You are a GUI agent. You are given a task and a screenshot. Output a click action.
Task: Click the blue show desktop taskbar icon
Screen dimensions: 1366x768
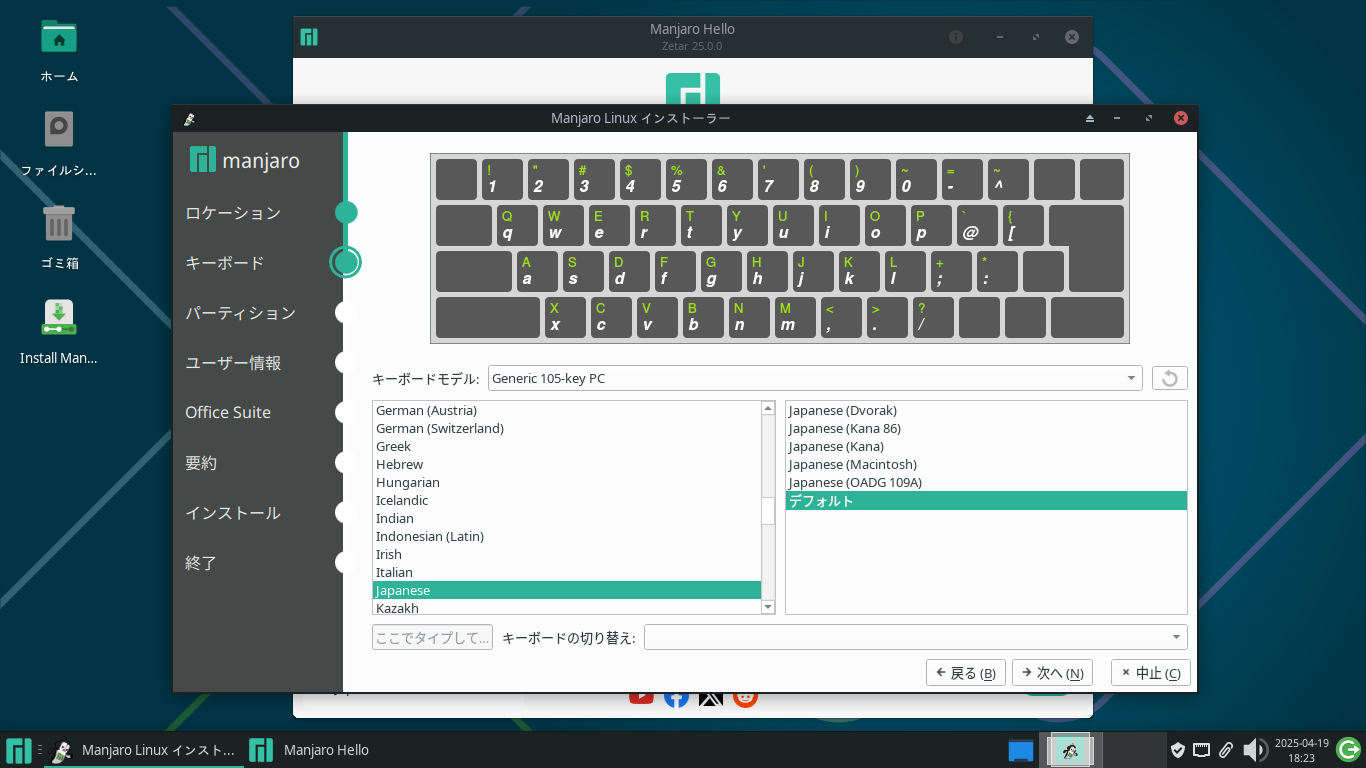[x=1020, y=750]
